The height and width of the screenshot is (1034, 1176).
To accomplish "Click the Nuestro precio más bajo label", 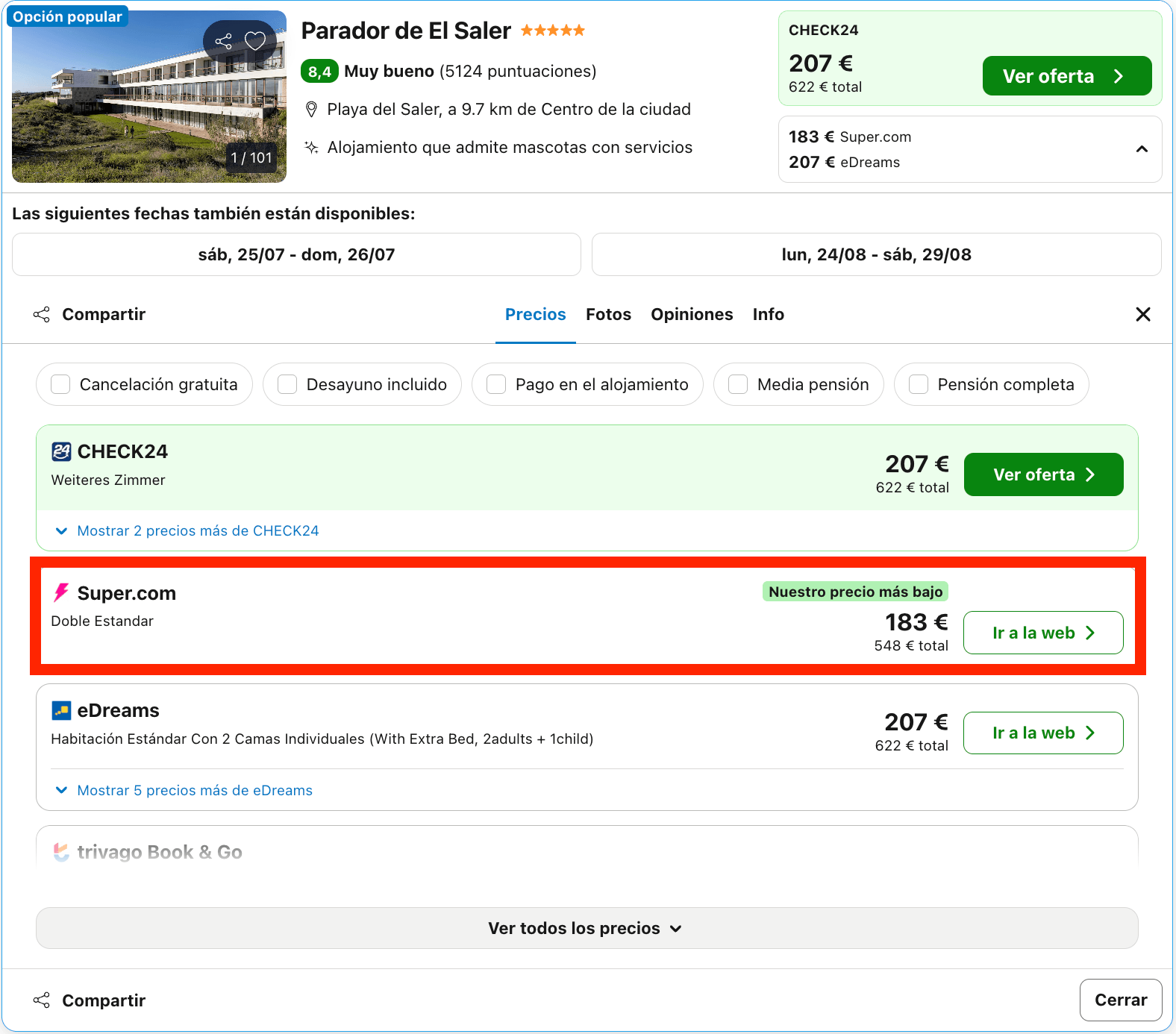I will click(x=855, y=592).
